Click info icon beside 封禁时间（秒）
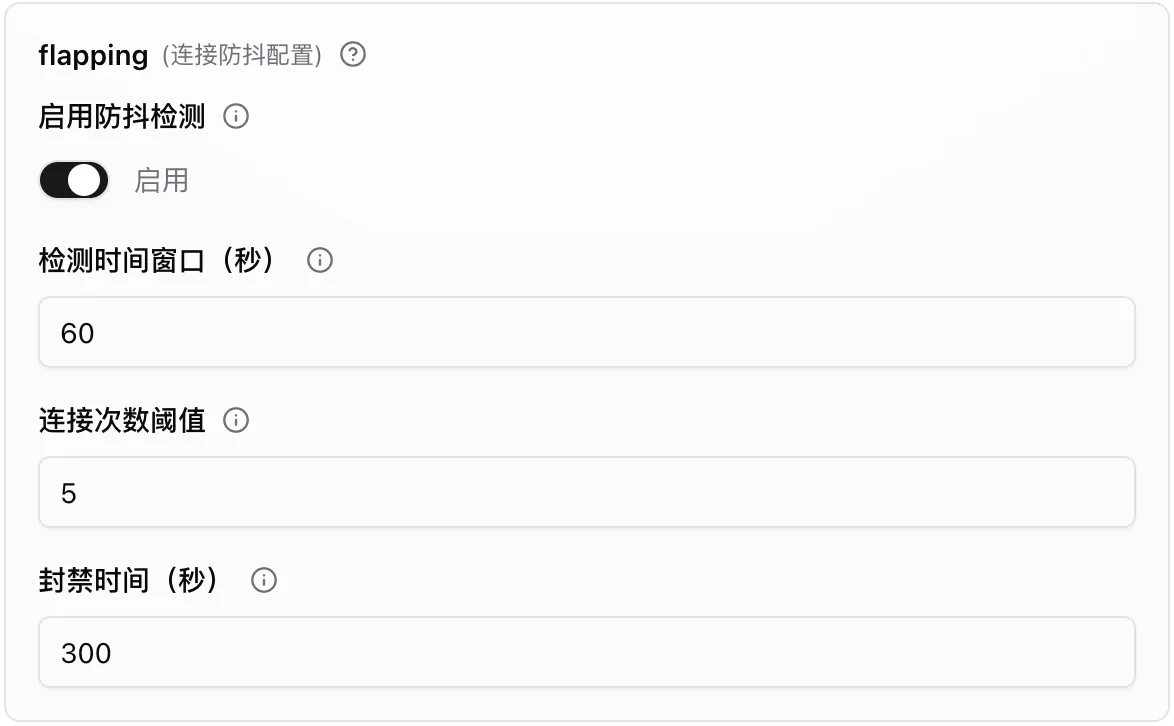 coord(264,581)
